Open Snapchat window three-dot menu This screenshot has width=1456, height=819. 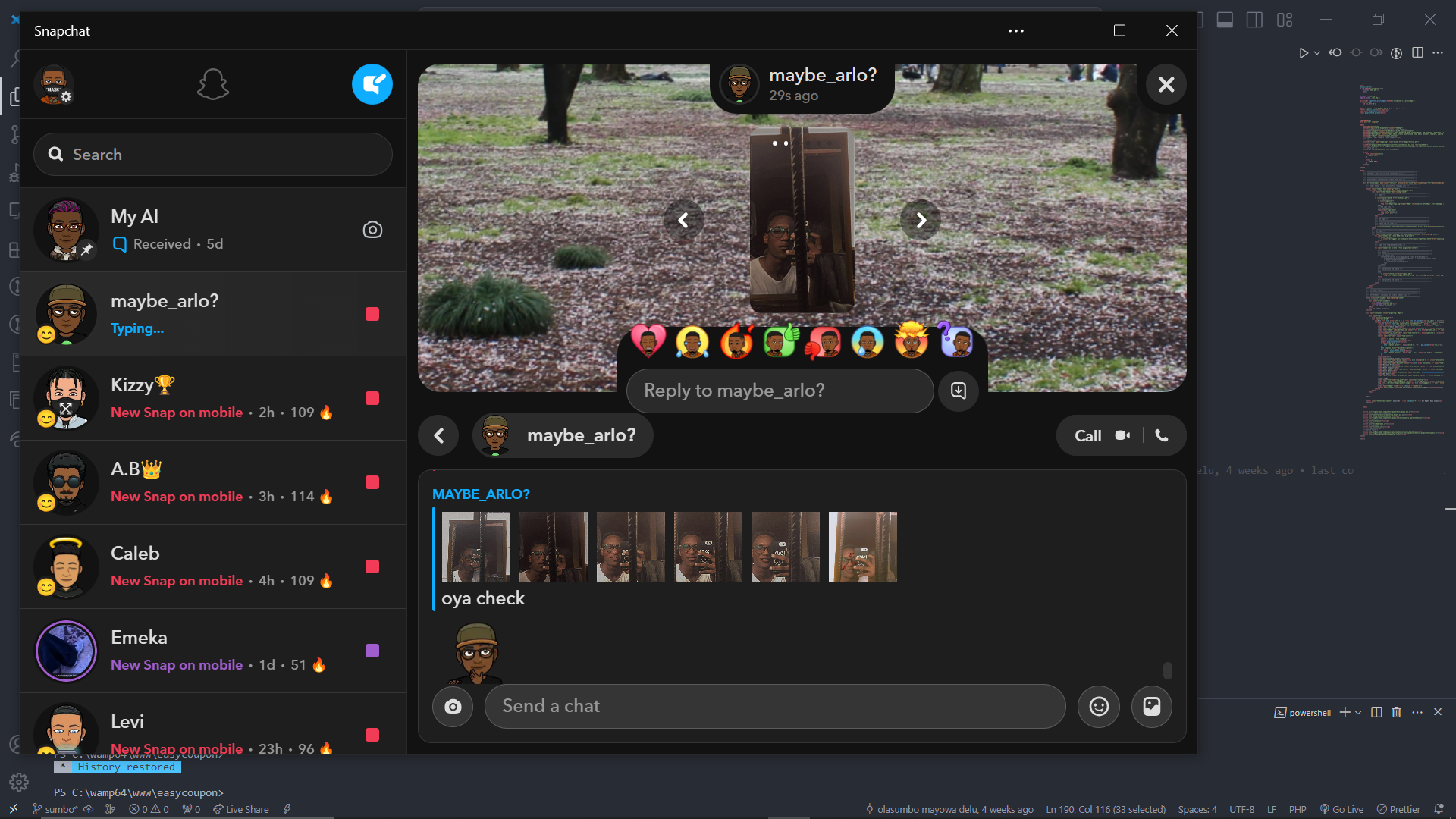1016,31
